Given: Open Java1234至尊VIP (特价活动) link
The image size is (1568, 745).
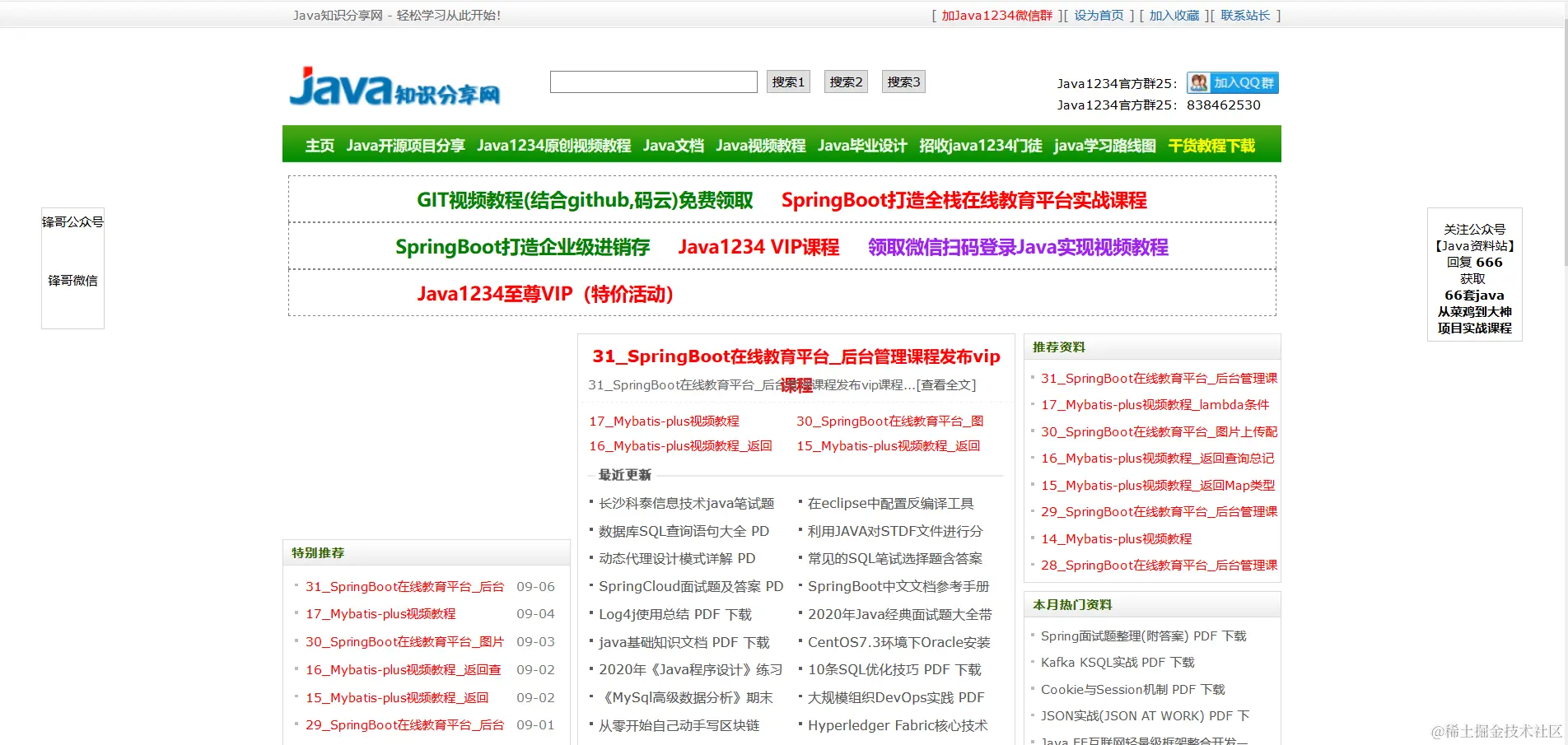Looking at the screenshot, I should click(x=545, y=294).
